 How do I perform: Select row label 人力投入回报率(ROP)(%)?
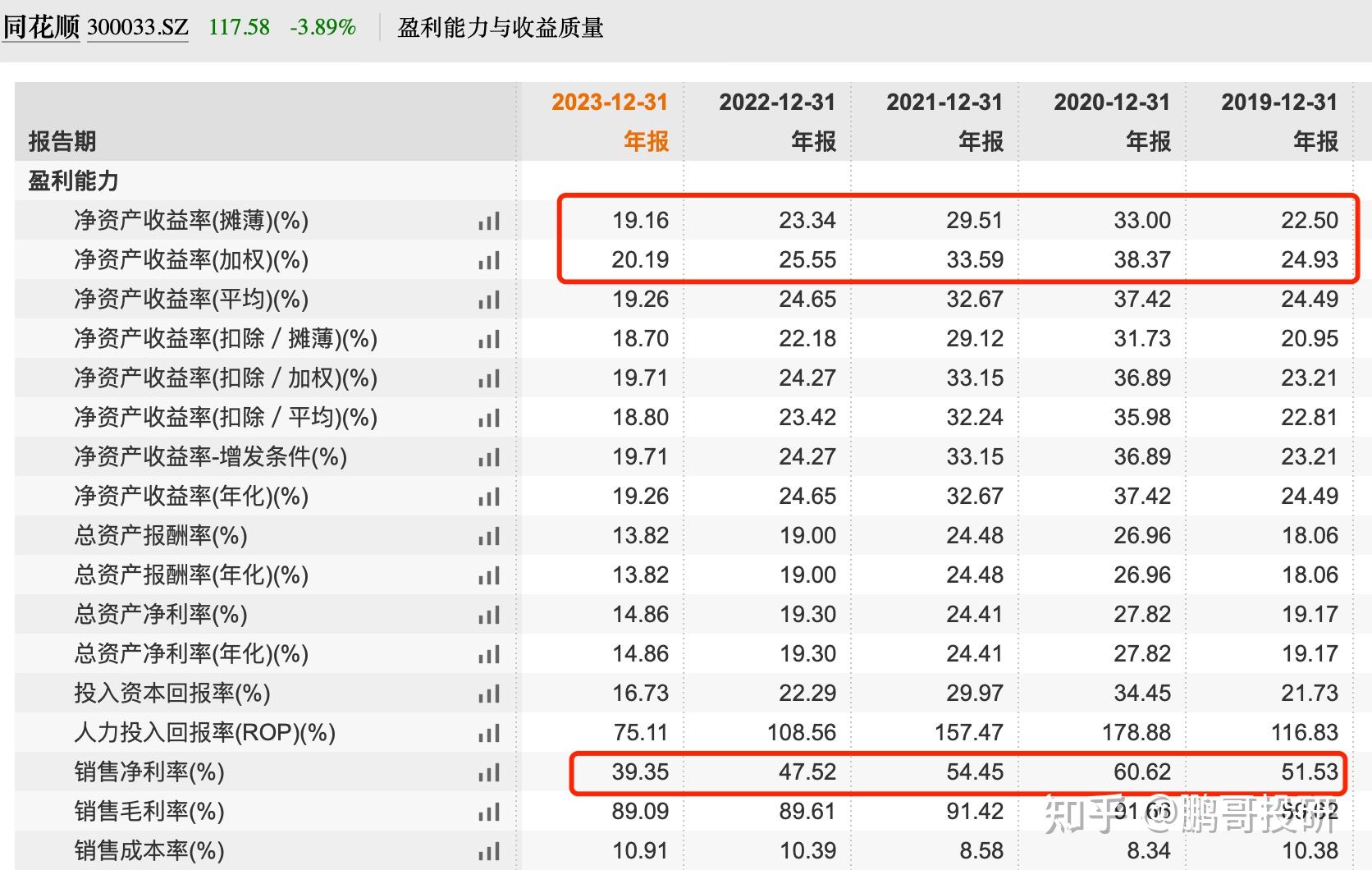point(205,733)
